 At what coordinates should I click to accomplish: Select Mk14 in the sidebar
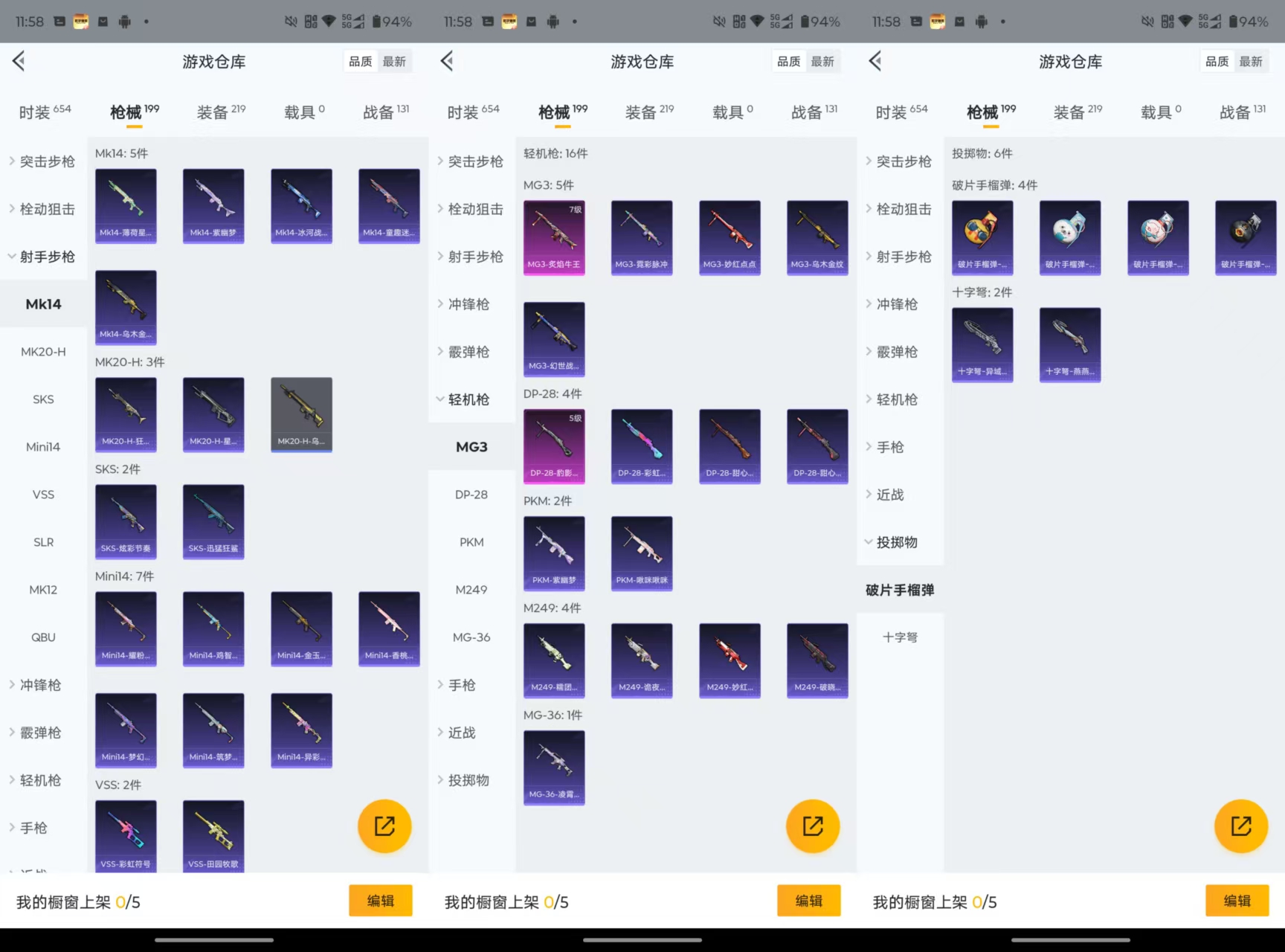pos(42,303)
